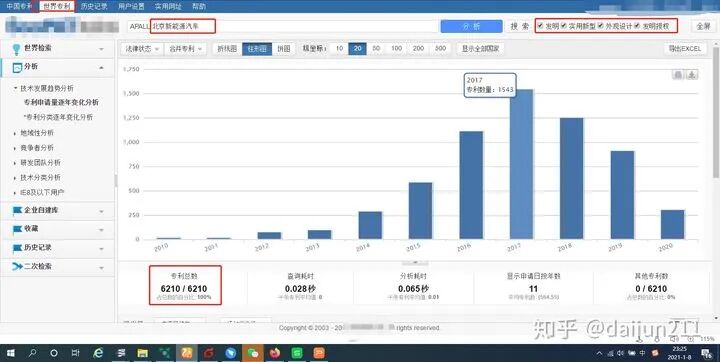Collapse 技术发展趋势分析 tree node
Viewport: 720px width, 362px height.
pos(44,88)
